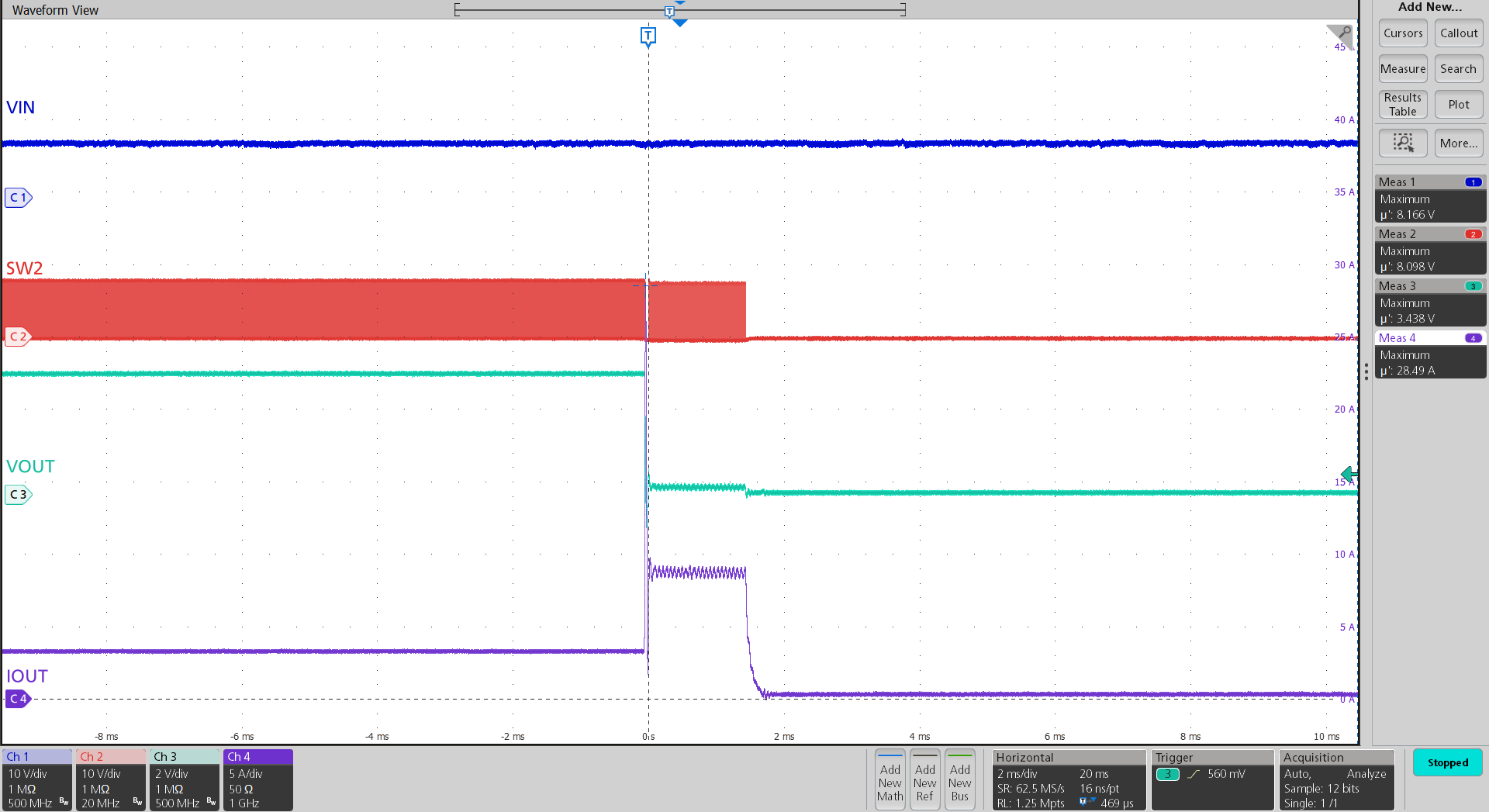1489x812 pixels.
Task: Open the Results Table
Action: tap(1403, 105)
